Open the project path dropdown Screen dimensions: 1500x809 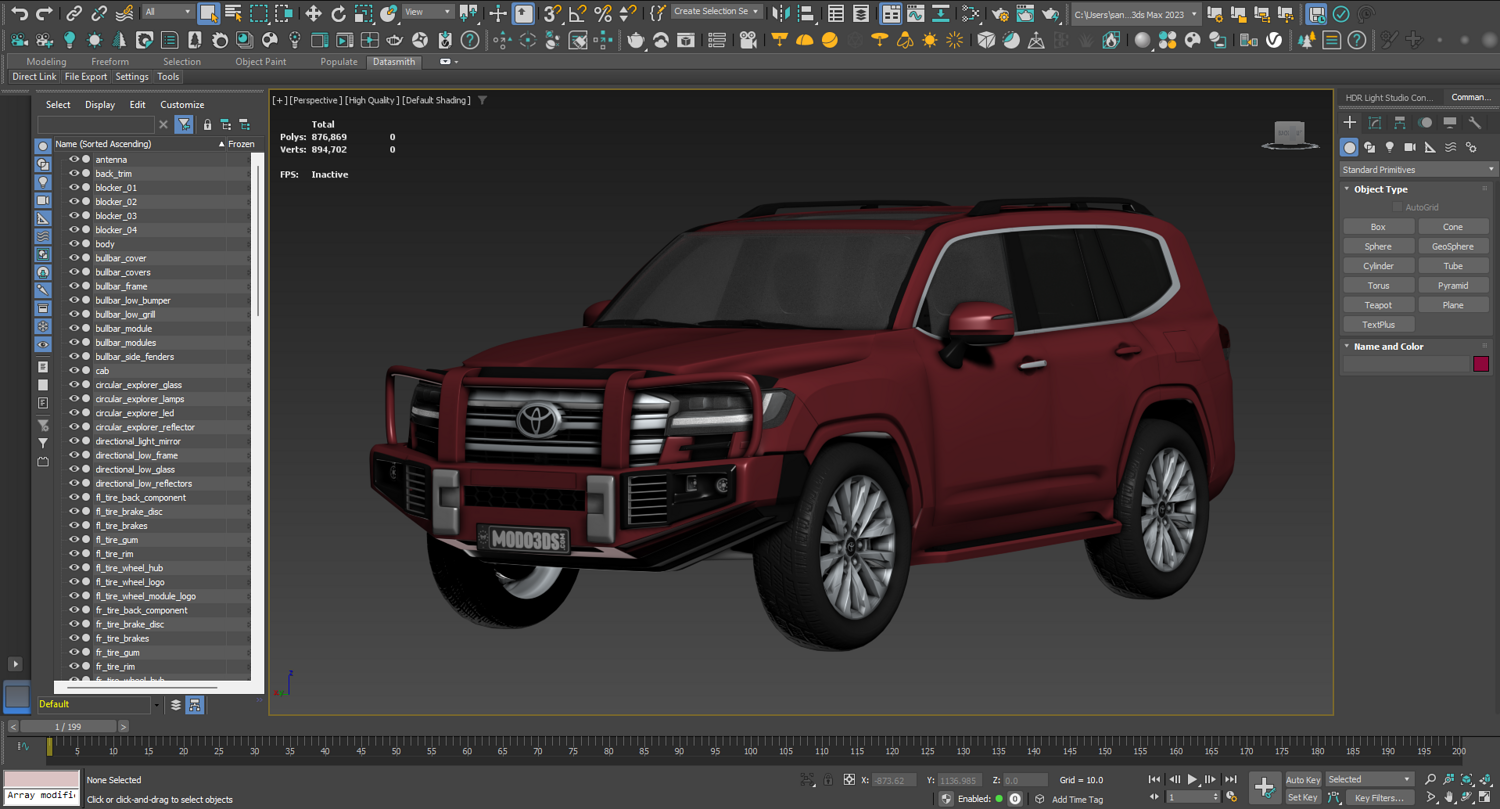point(1135,14)
